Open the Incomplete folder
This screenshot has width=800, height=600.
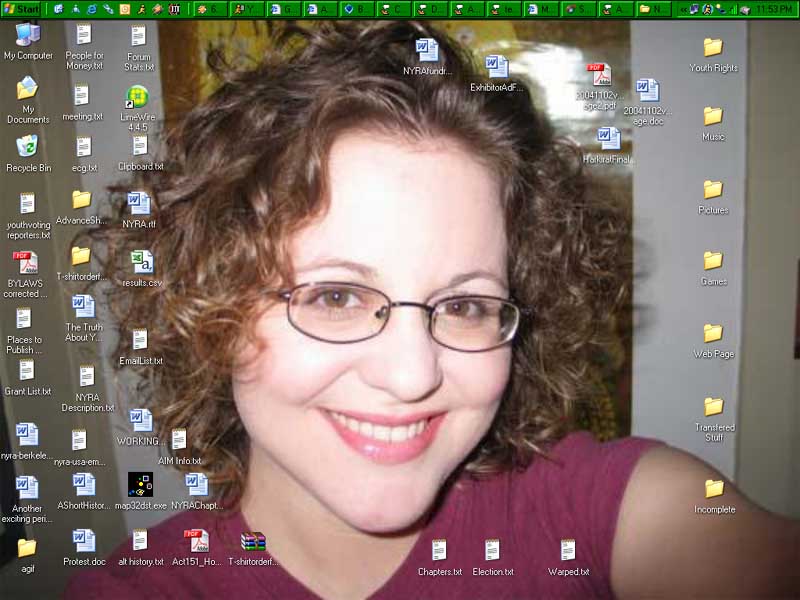[x=713, y=488]
